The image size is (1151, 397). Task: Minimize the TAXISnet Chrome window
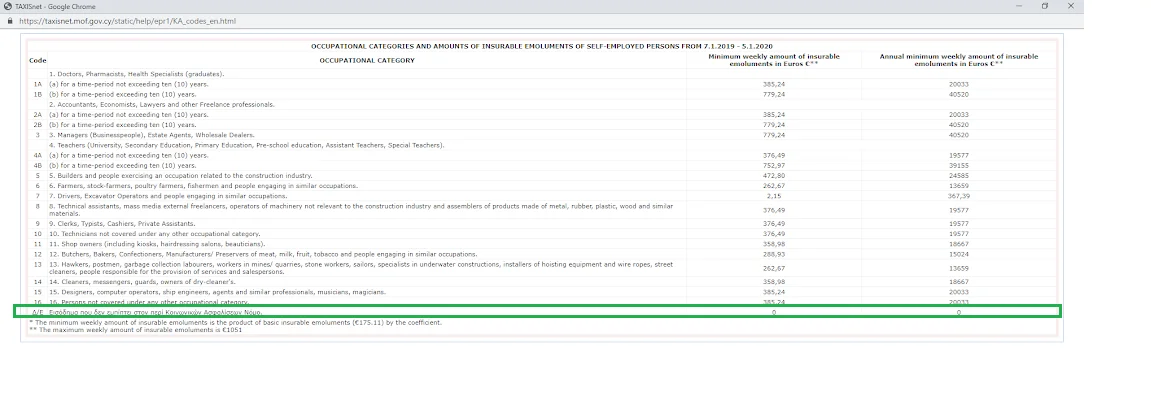[1019, 6]
